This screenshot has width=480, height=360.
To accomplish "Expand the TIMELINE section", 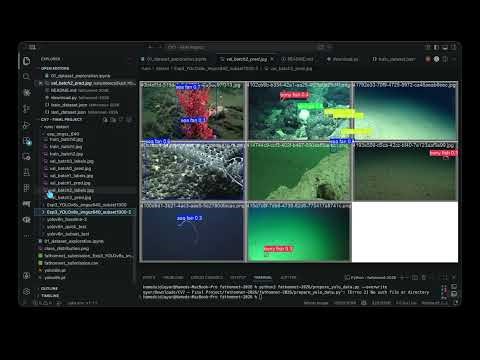I will point(50,296).
